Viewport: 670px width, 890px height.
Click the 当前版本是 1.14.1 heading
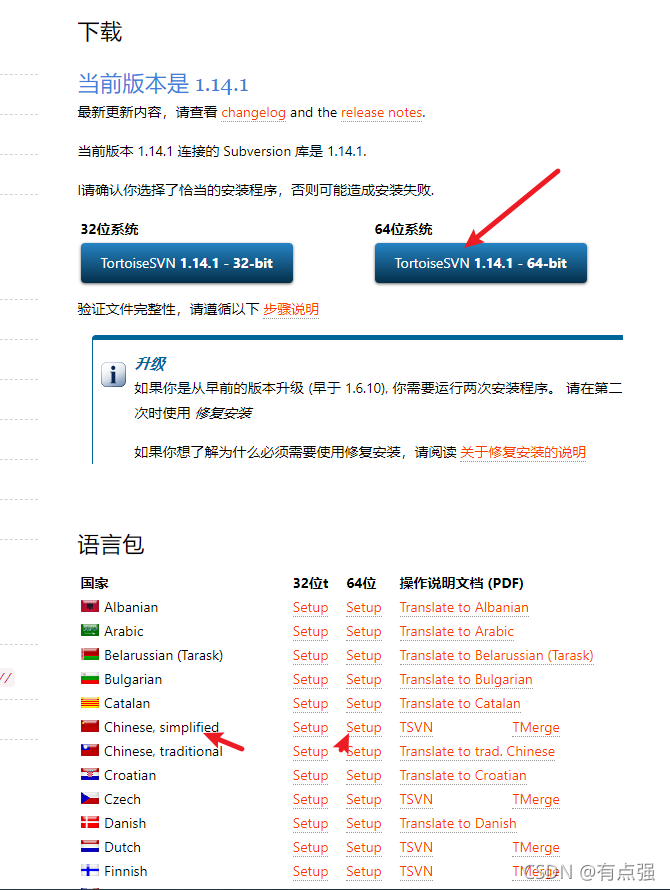tap(163, 84)
